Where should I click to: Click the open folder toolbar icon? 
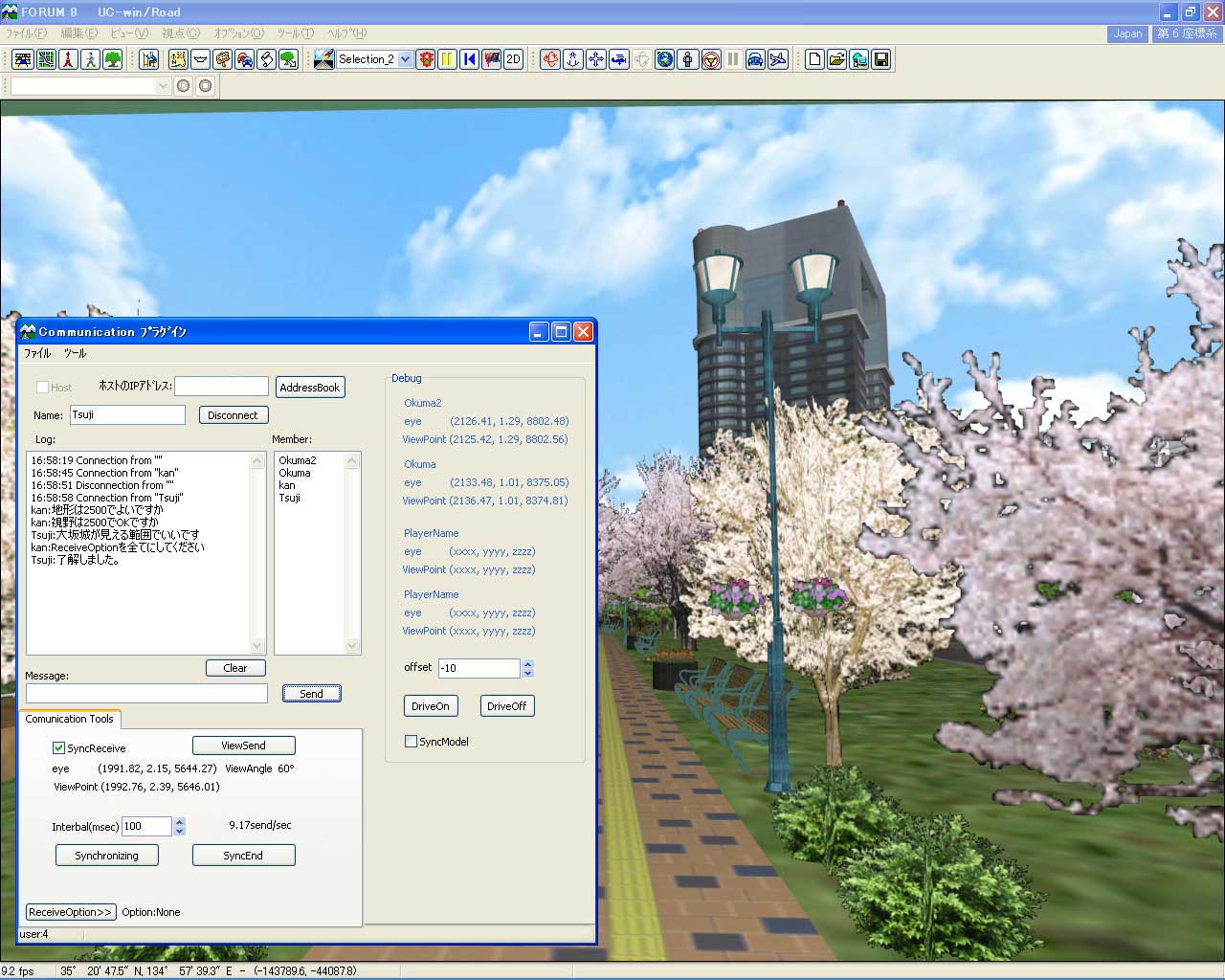click(836, 59)
